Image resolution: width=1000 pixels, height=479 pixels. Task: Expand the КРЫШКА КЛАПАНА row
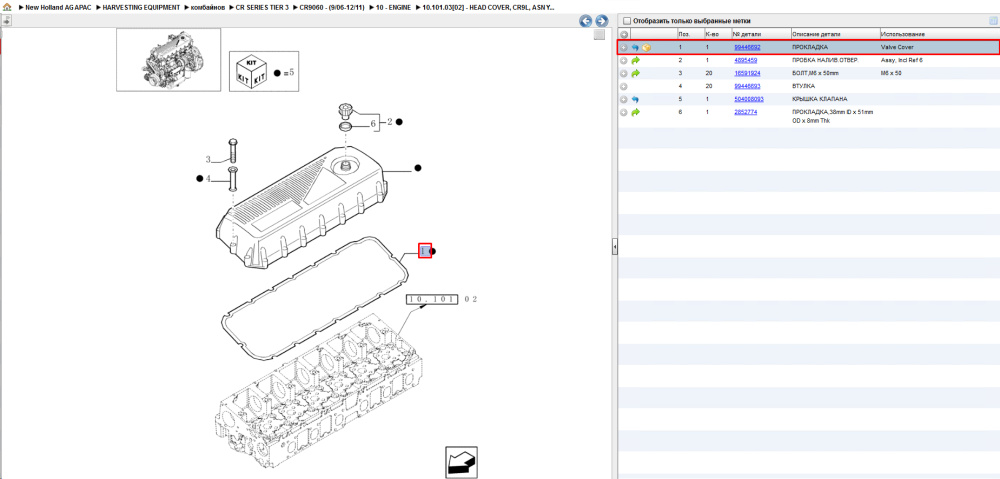(624, 99)
